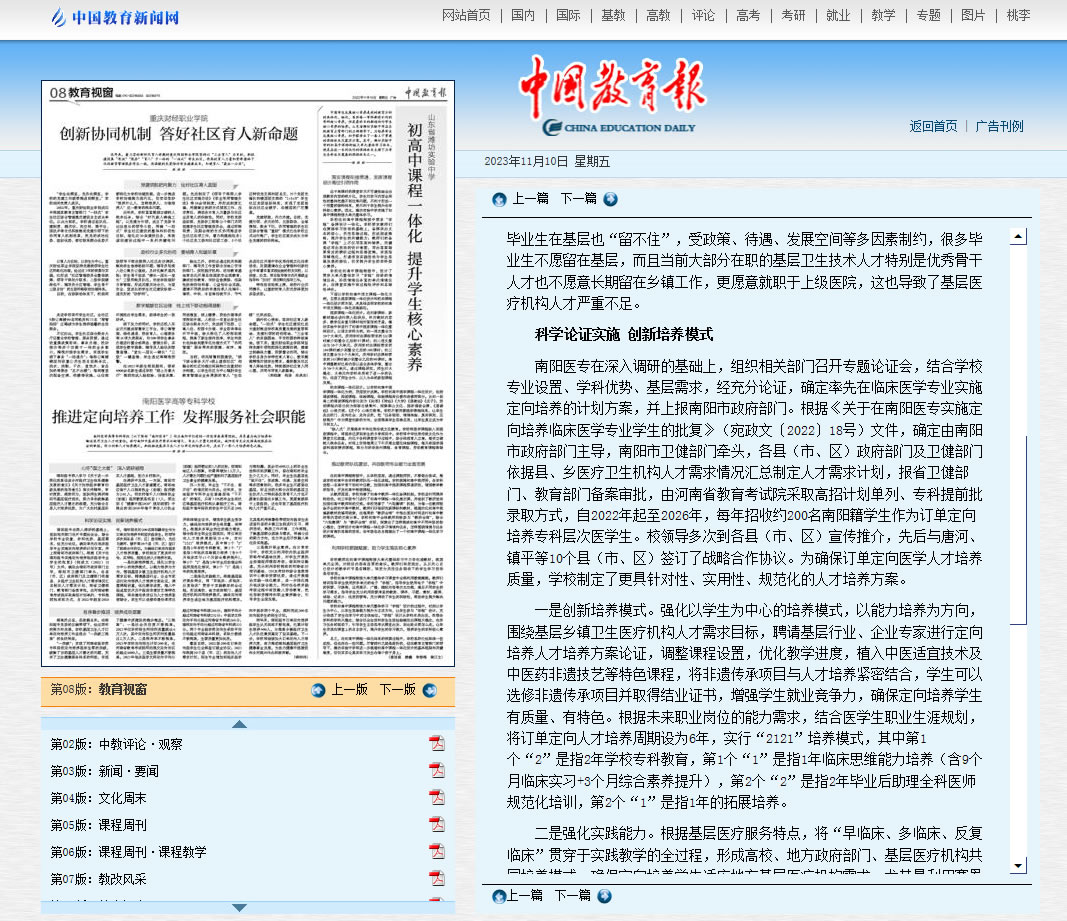Screen dimensions: 1067x921
Task: Go to the 就业 section
Action: (x=838, y=16)
